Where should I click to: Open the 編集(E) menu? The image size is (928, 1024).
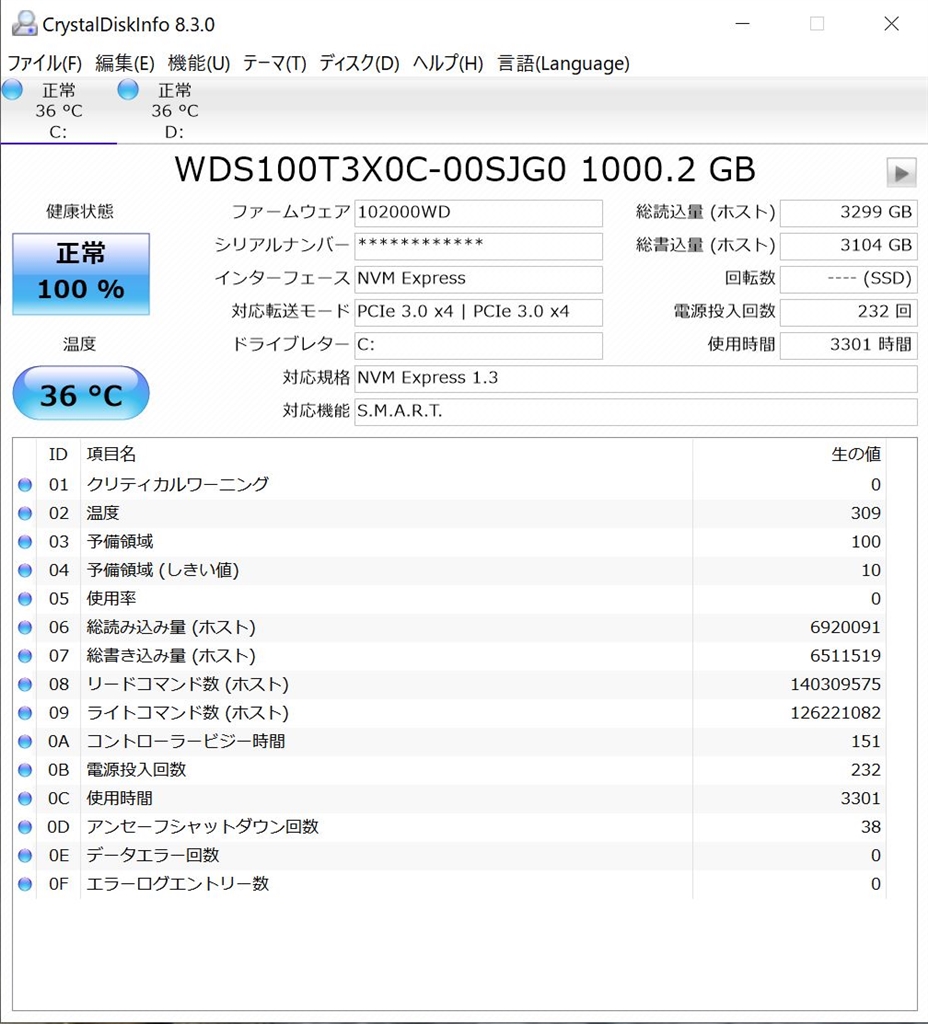click(125, 63)
